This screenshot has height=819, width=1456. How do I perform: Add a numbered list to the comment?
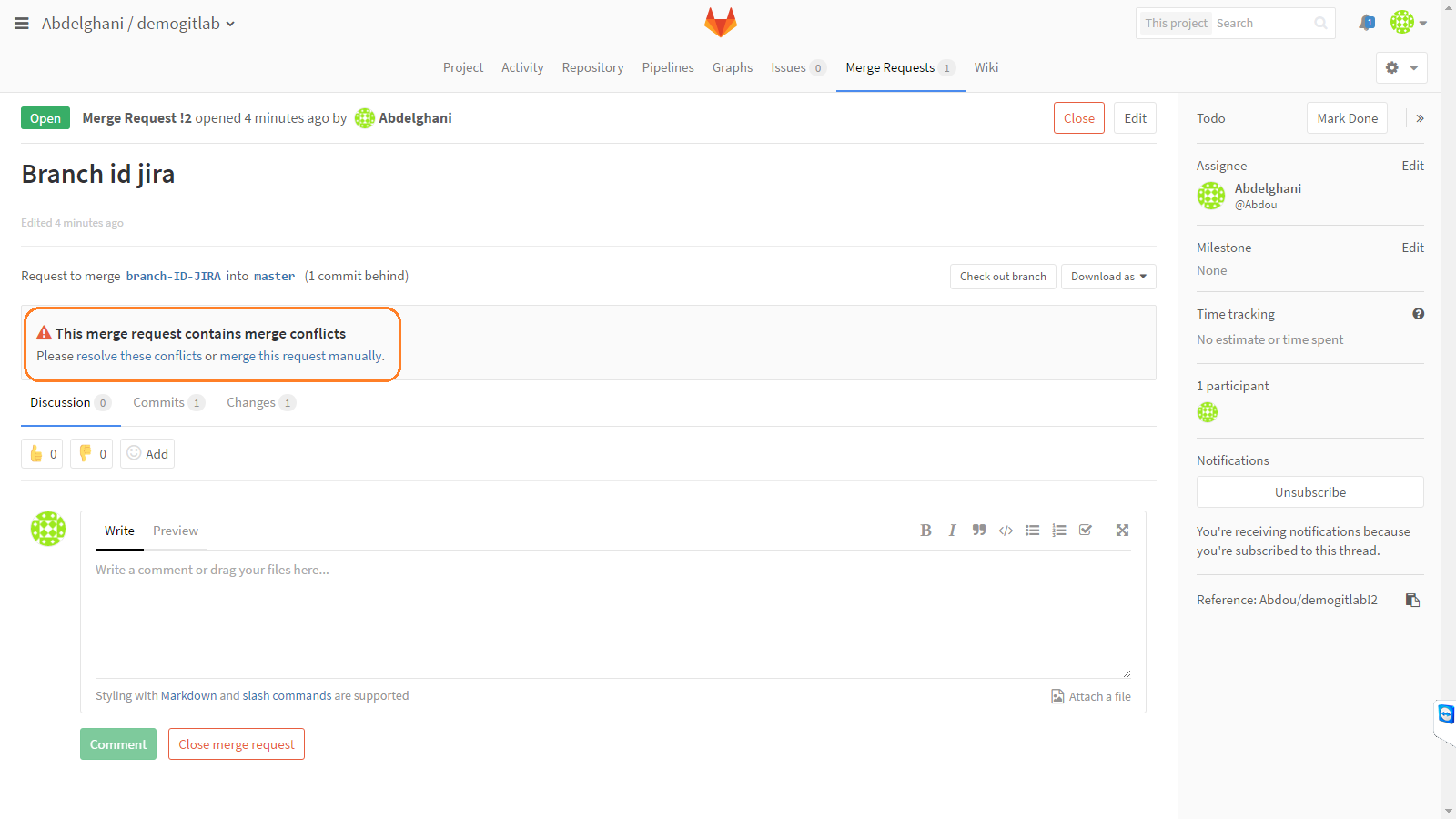1058,530
